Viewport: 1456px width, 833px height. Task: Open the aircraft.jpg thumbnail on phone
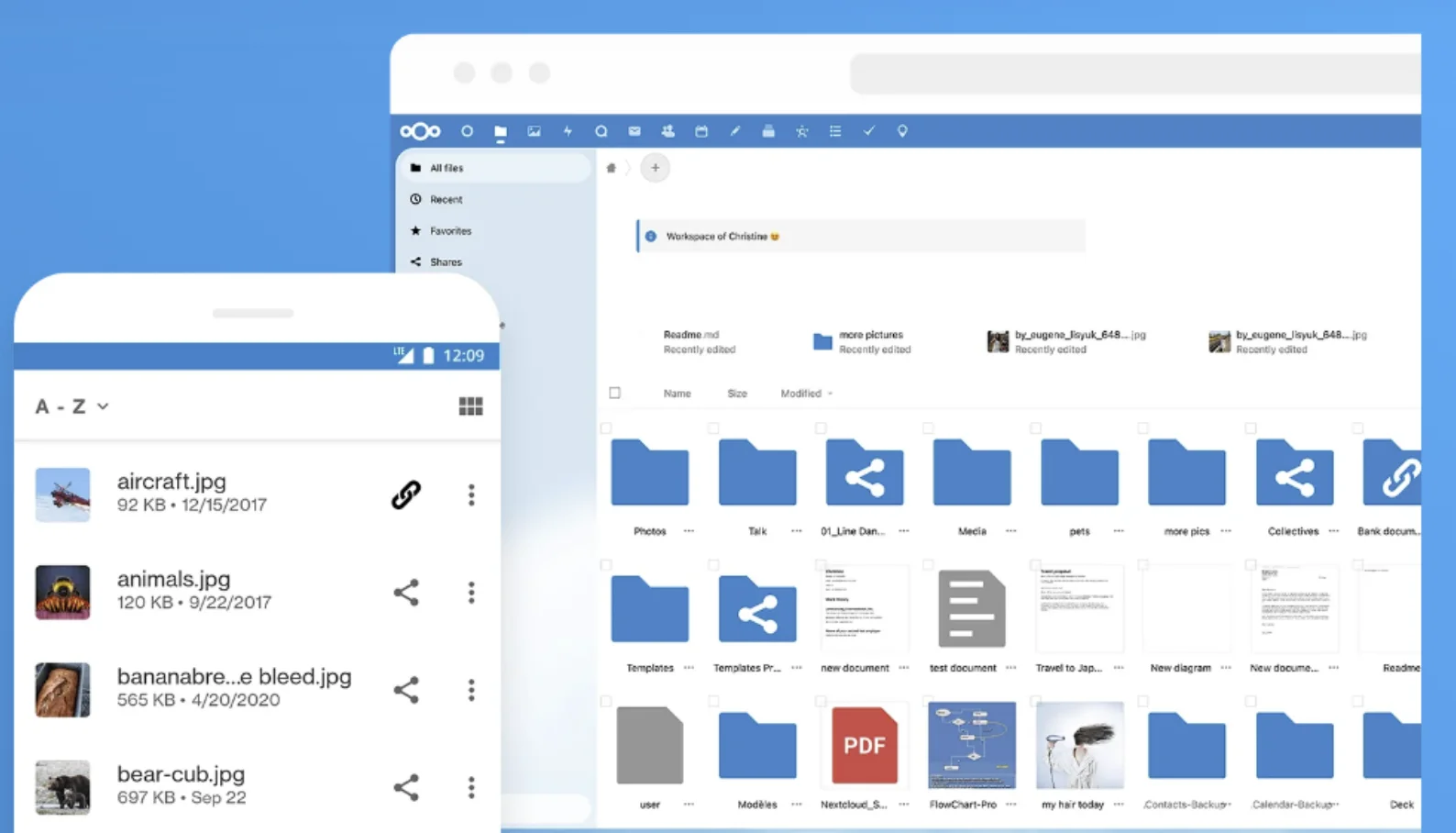pos(62,494)
